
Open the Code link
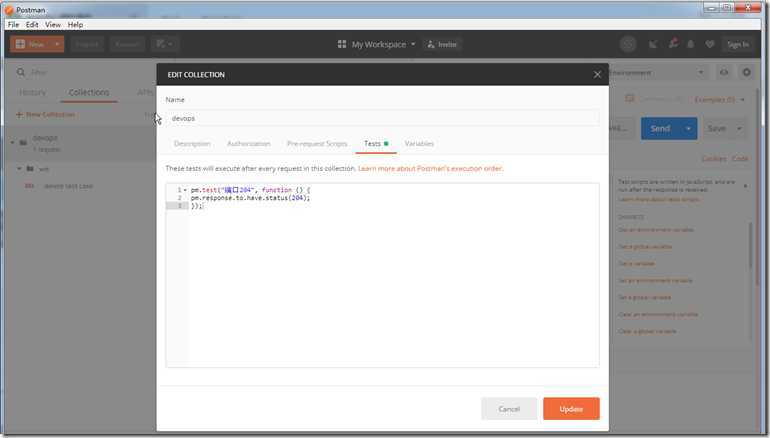click(x=740, y=159)
